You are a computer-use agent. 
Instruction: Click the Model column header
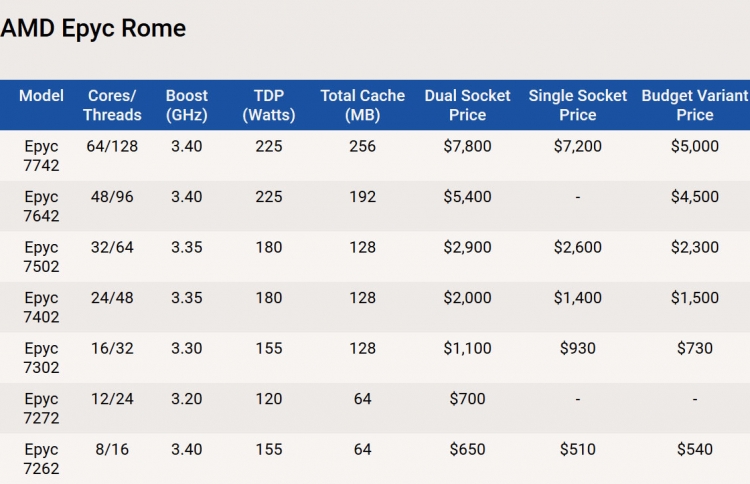coord(41,96)
